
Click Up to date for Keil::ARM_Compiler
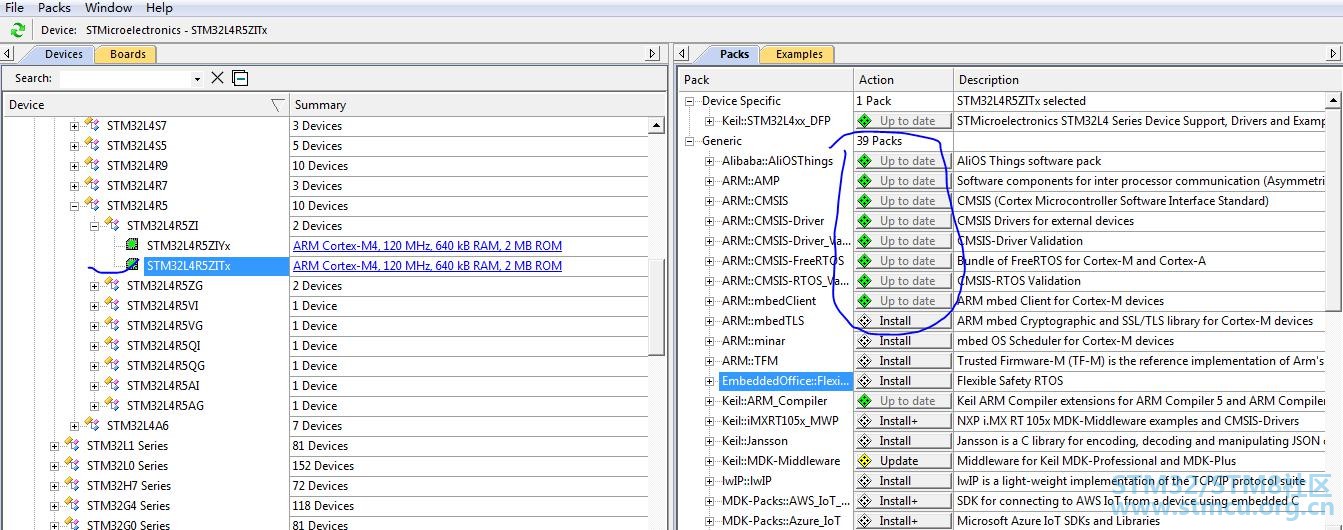[903, 401]
